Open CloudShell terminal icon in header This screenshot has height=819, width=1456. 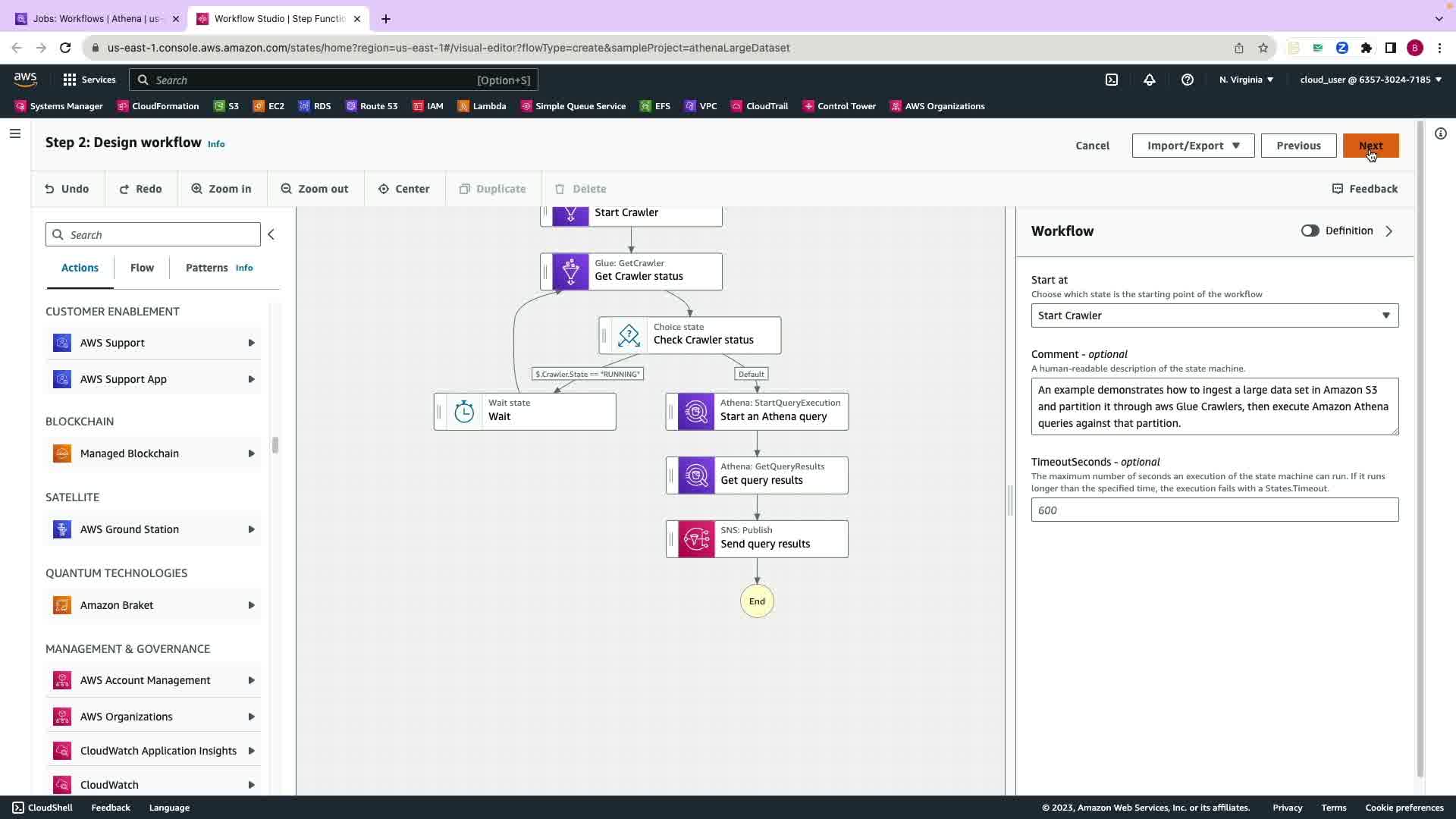click(1112, 80)
